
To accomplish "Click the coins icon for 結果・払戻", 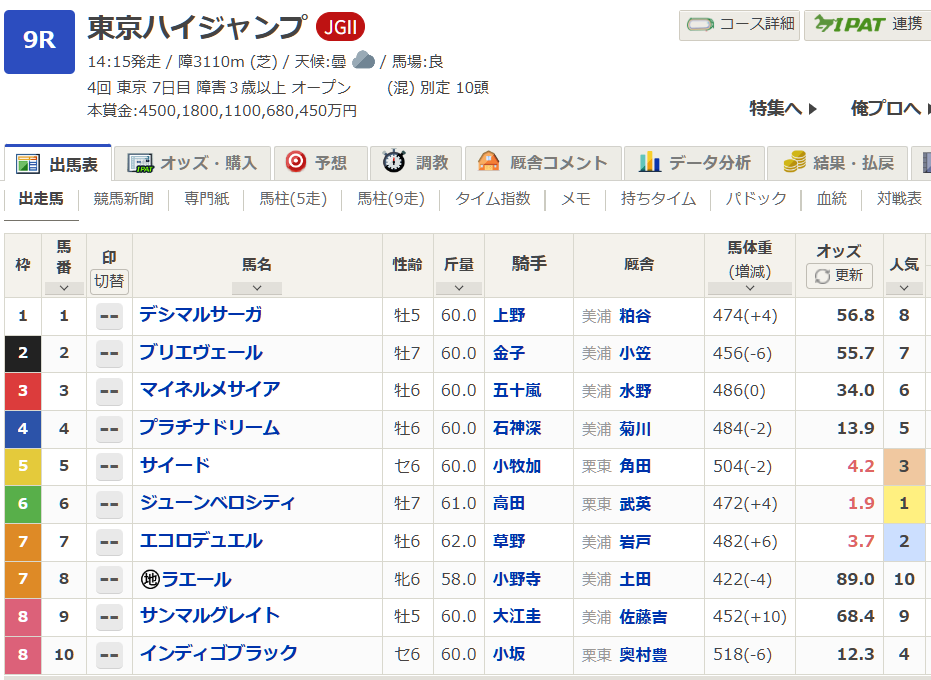I will [x=795, y=162].
